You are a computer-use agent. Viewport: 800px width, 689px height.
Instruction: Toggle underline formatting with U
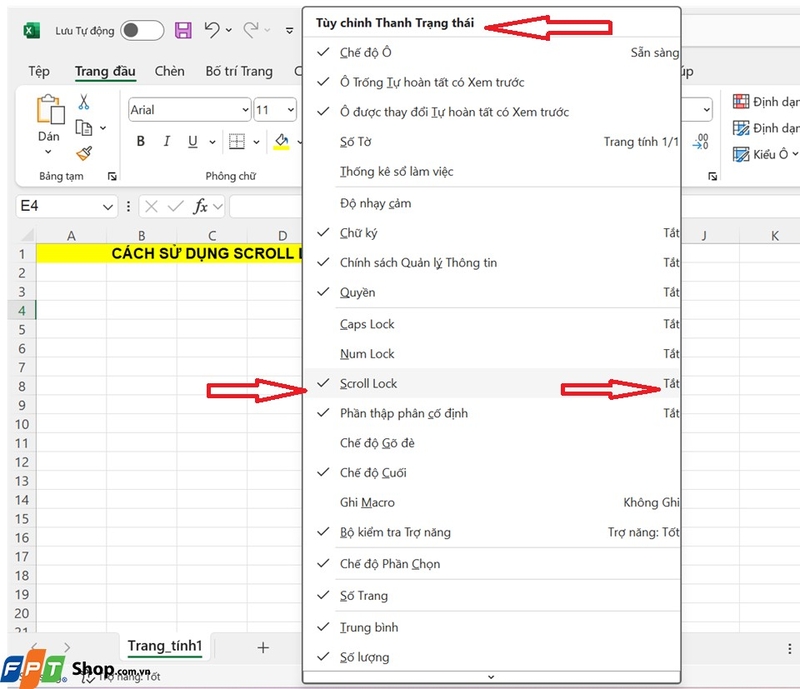click(192, 141)
